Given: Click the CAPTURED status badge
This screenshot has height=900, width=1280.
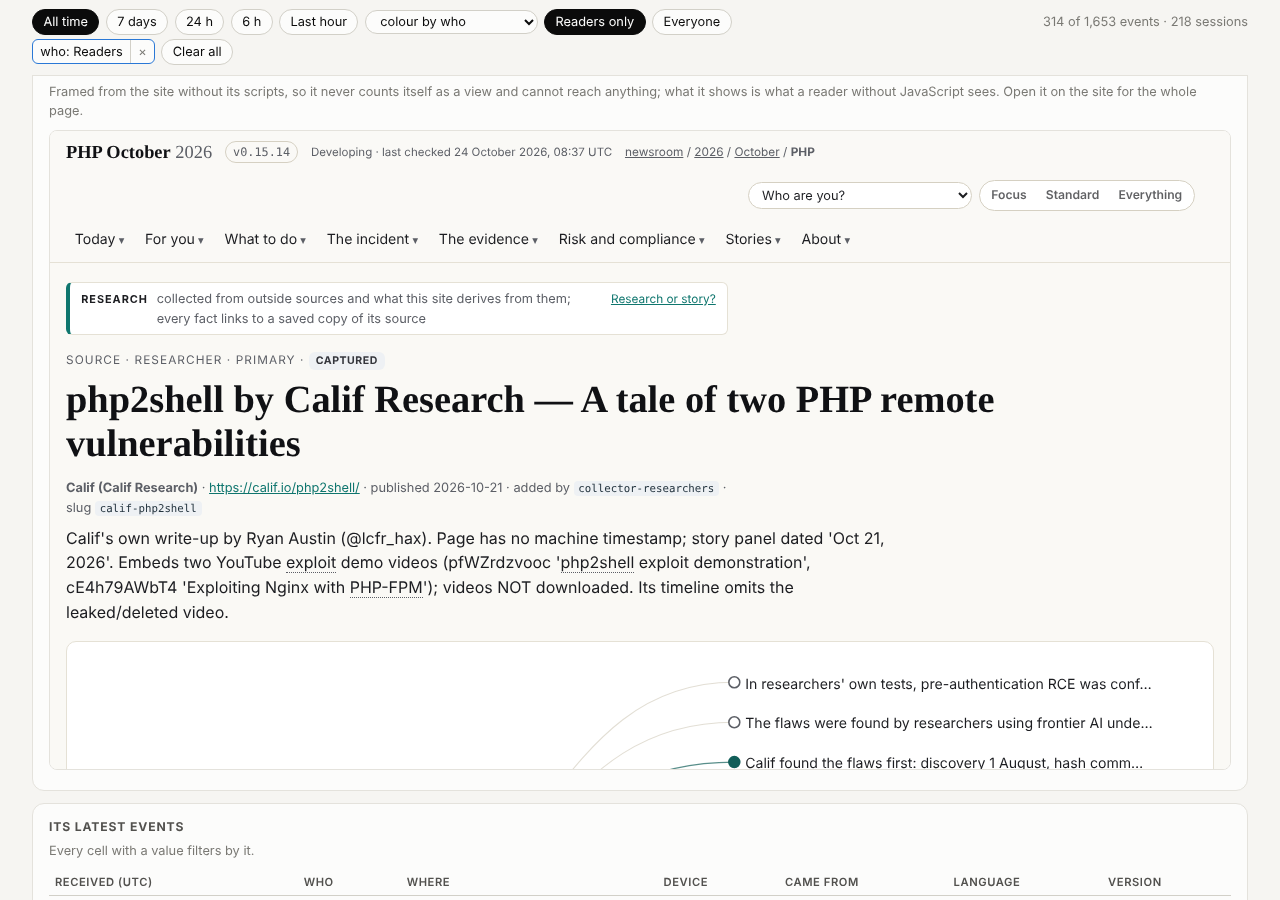Looking at the screenshot, I should click(347, 360).
